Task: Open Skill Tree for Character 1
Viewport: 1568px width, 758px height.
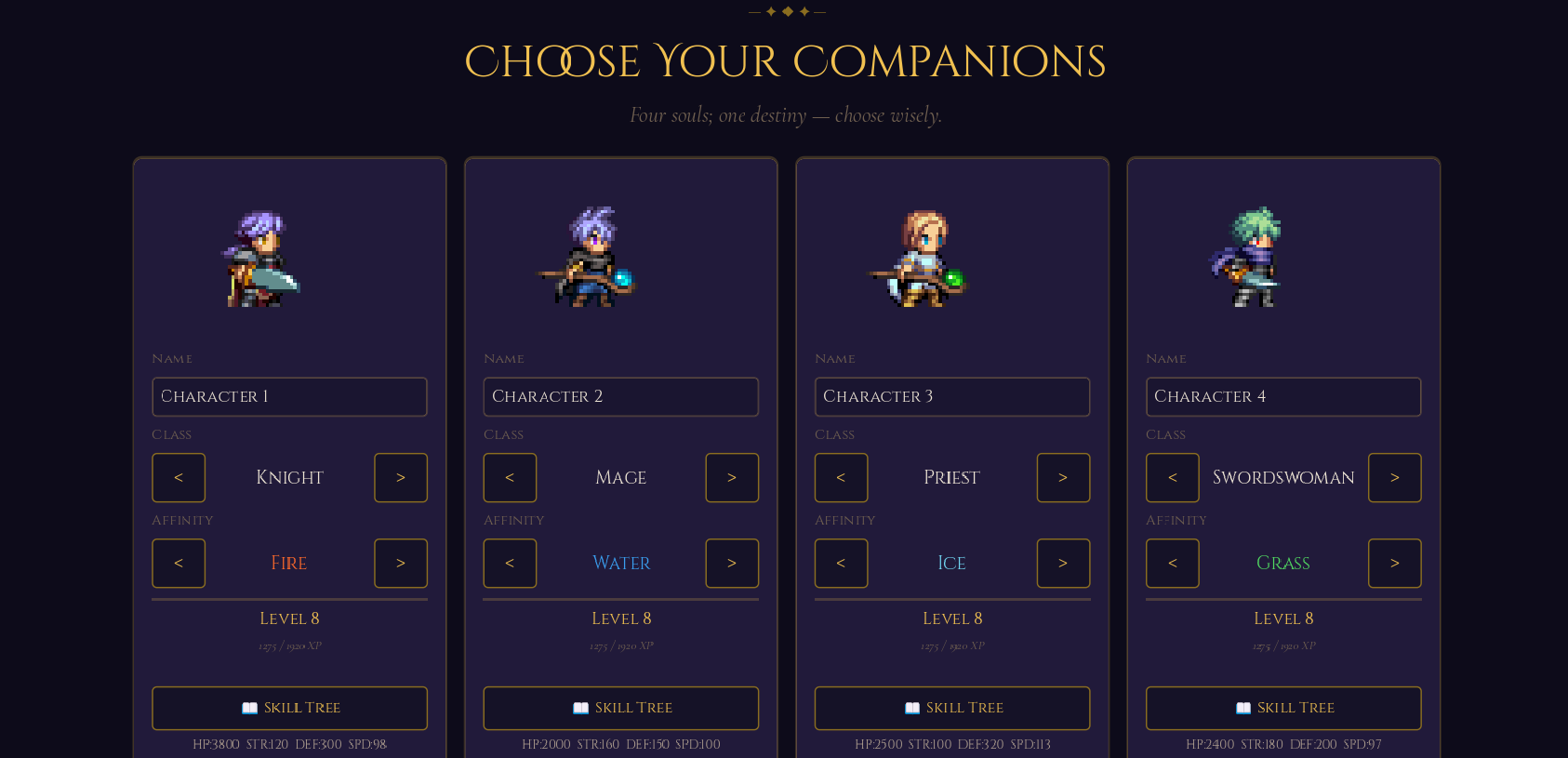Action: coord(289,708)
